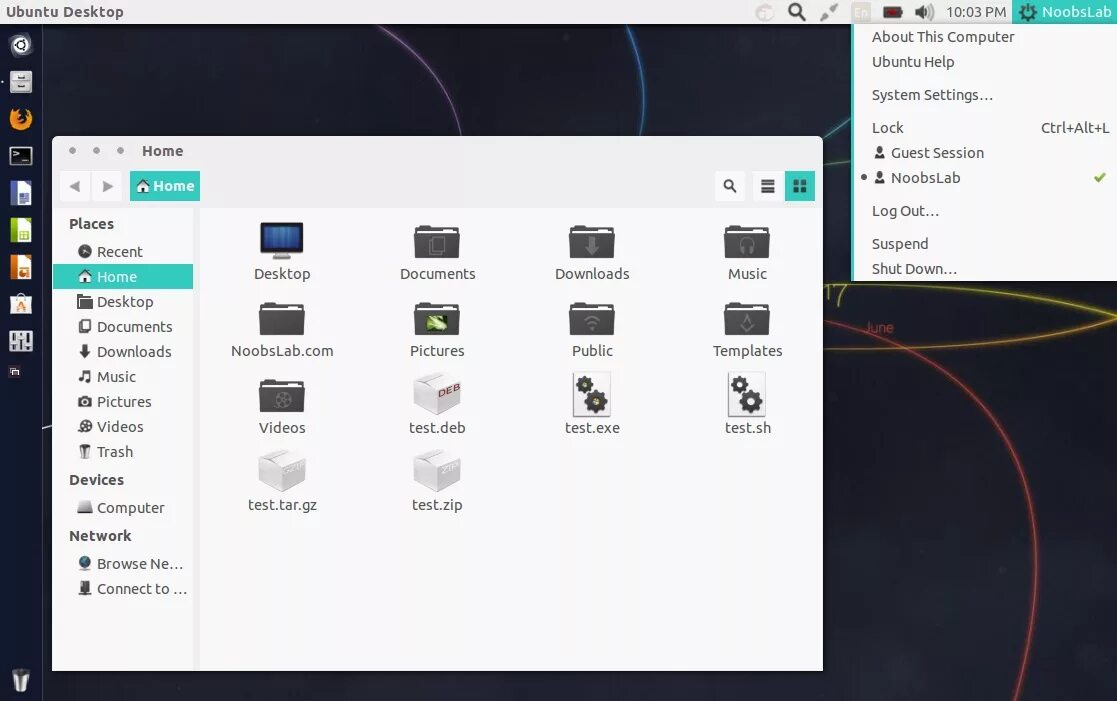Viewport: 1117px width, 701px height.
Task: Open the Desktop folder icon in file view
Action: coord(281,240)
